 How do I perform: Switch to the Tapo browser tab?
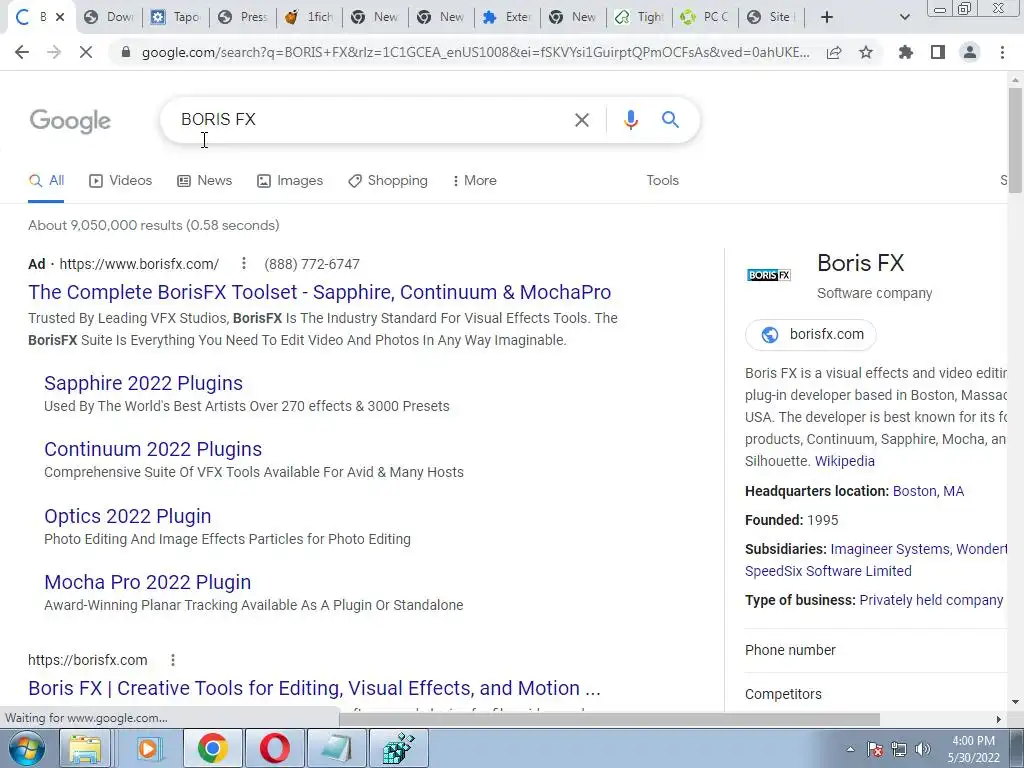coord(175,17)
